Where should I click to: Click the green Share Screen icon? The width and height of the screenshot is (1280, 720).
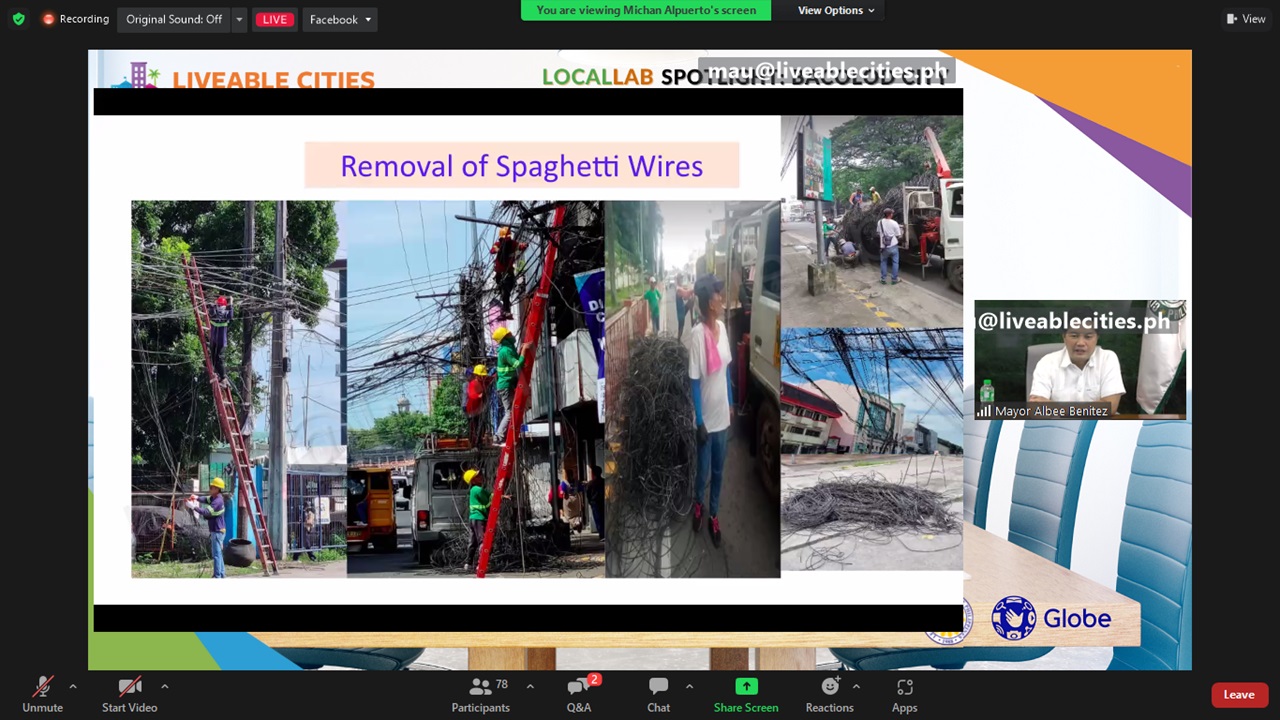(746, 688)
